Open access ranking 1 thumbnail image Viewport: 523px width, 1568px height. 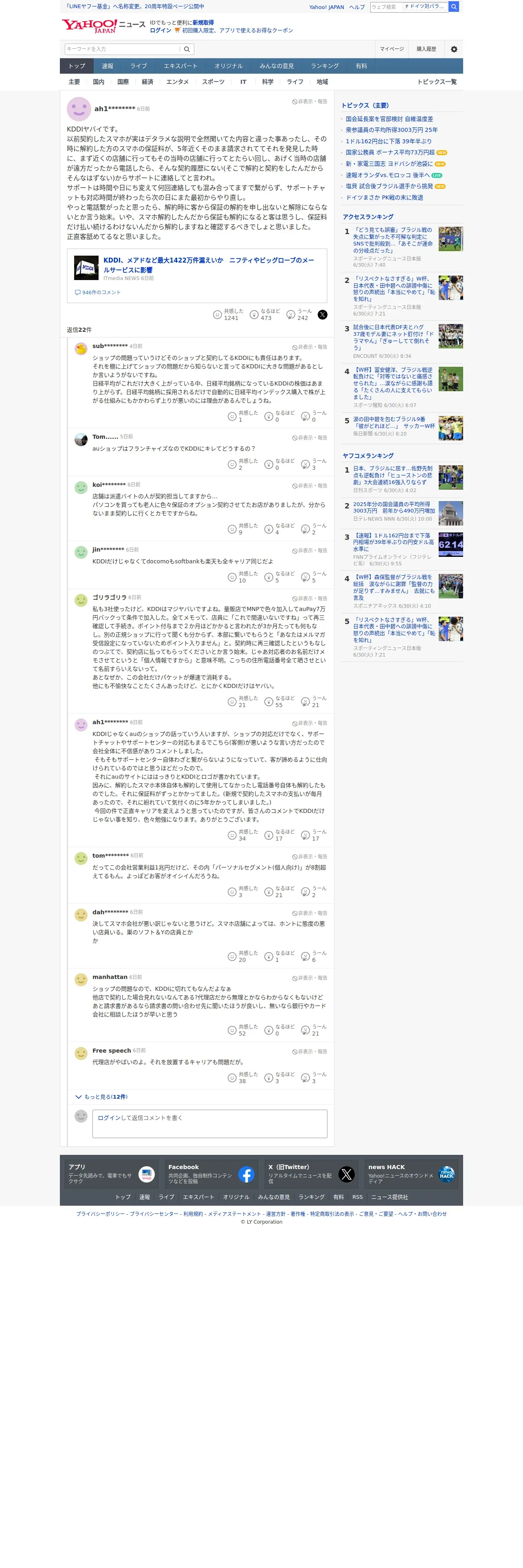tap(450, 239)
